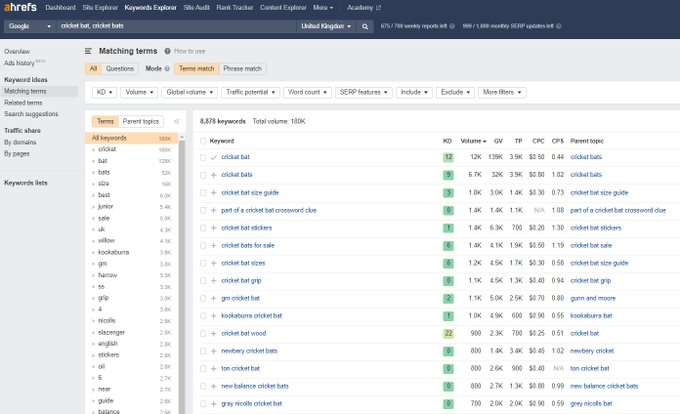Image resolution: width=680 pixels, height=414 pixels.
Task: Open the Volume filter dropdown
Action: (139, 92)
